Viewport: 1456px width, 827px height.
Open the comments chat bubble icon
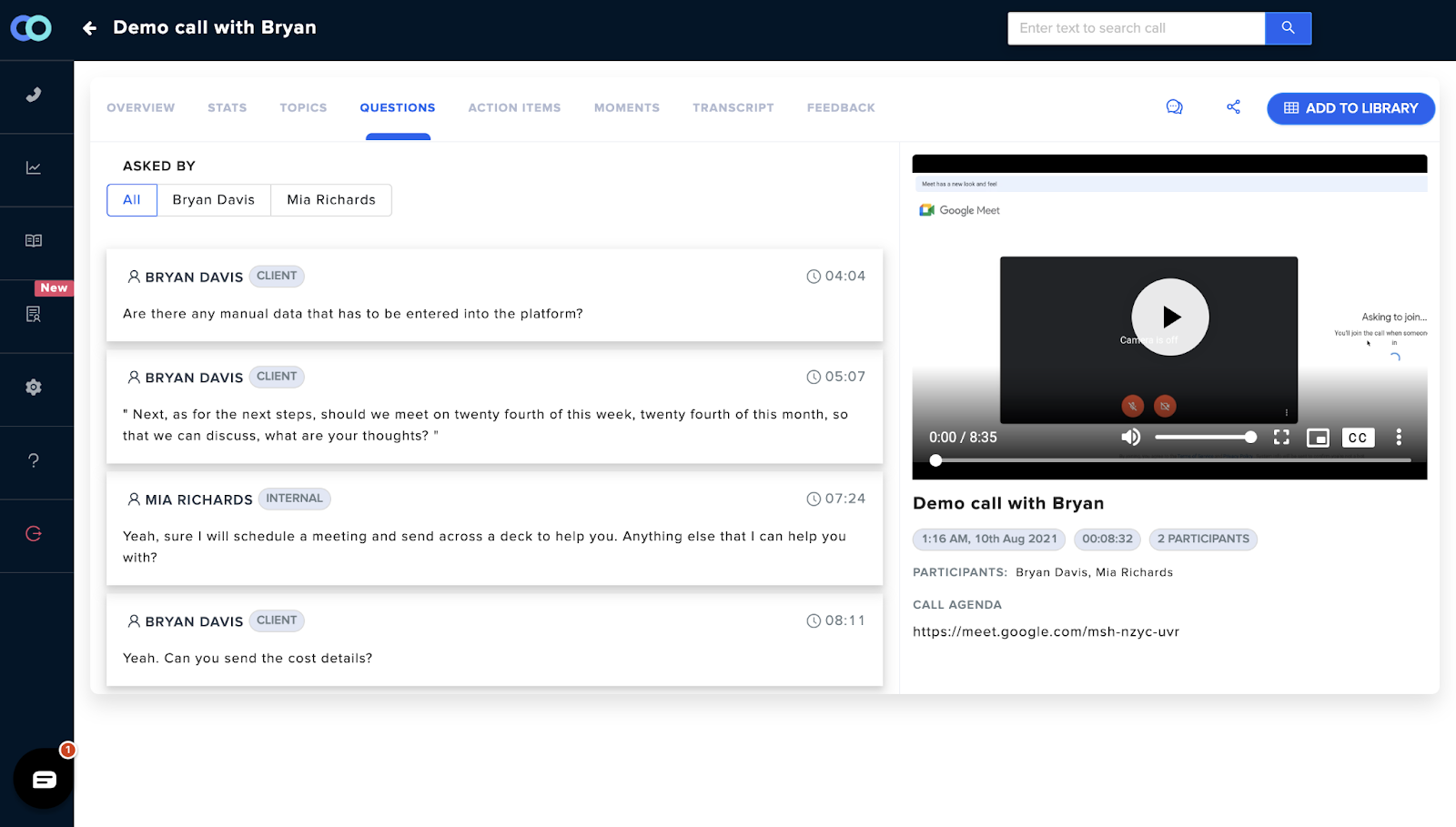click(x=1175, y=107)
